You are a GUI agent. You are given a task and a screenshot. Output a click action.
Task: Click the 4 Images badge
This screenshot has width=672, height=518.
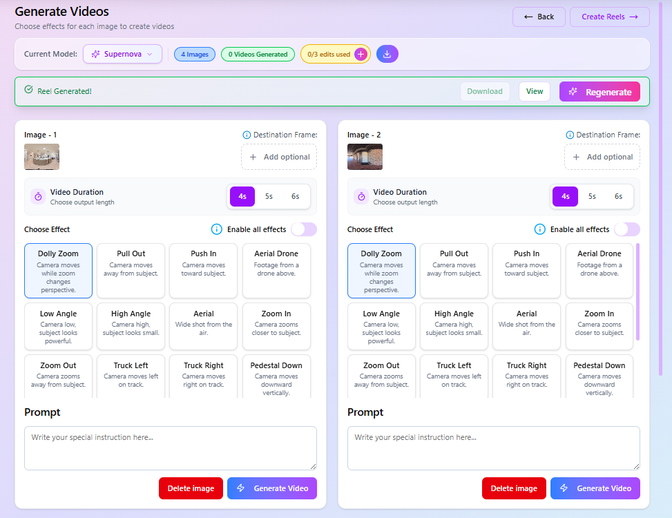(195, 54)
